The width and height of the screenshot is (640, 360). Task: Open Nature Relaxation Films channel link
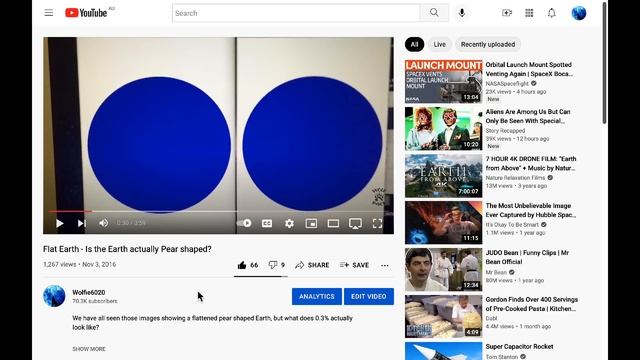pyautogui.click(x=515, y=178)
